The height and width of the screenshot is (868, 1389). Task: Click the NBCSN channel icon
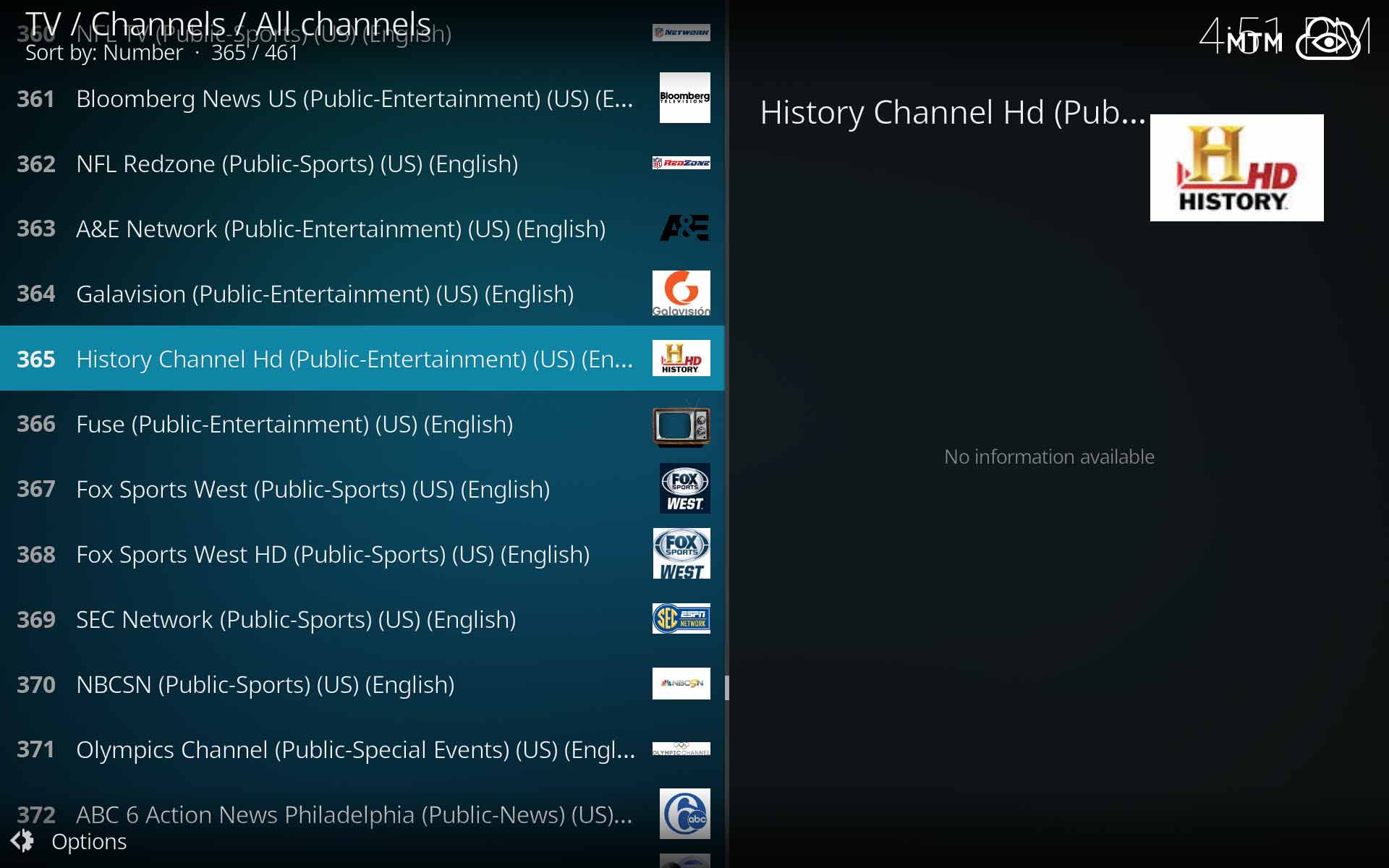pos(681,683)
